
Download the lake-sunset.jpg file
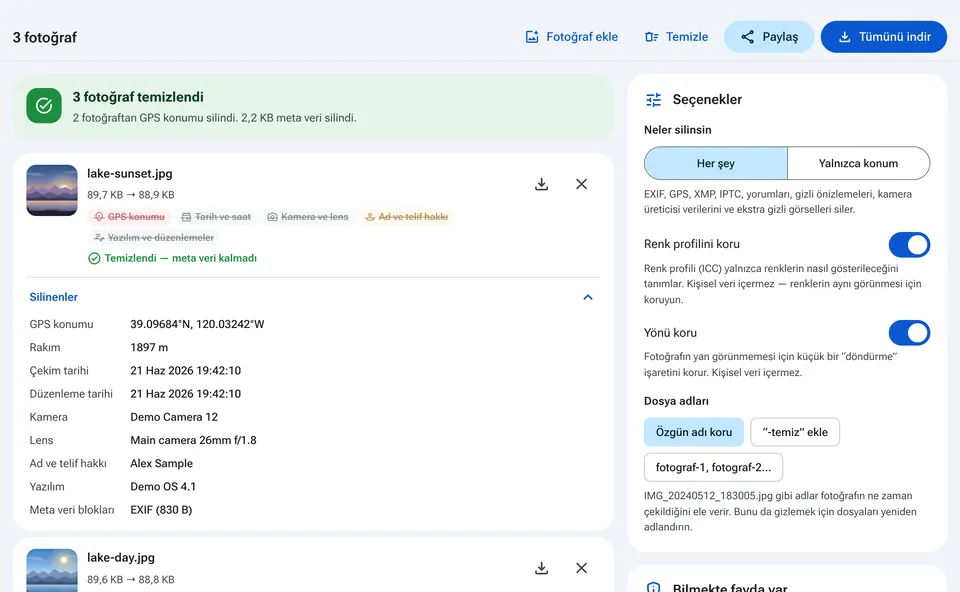pyautogui.click(x=541, y=184)
